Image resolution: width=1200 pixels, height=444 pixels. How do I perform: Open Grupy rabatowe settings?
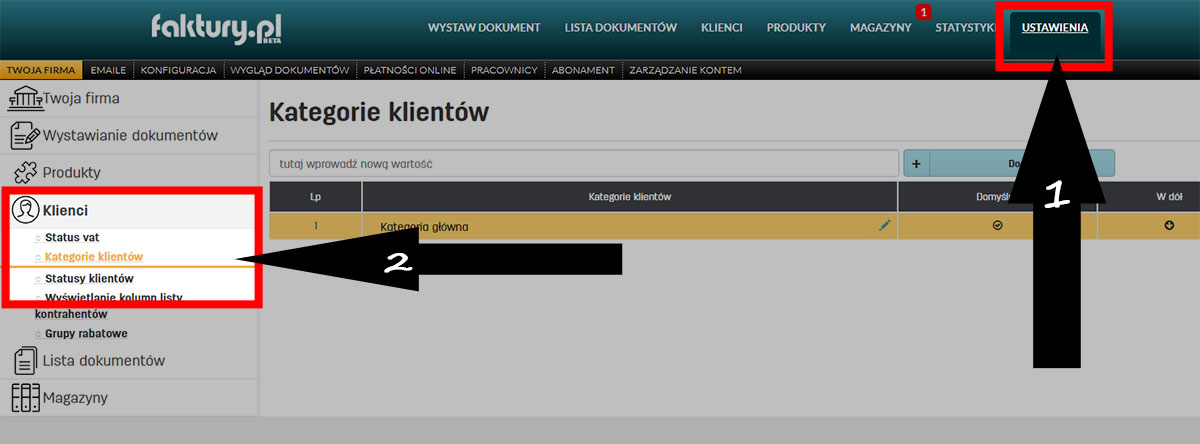(86, 332)
